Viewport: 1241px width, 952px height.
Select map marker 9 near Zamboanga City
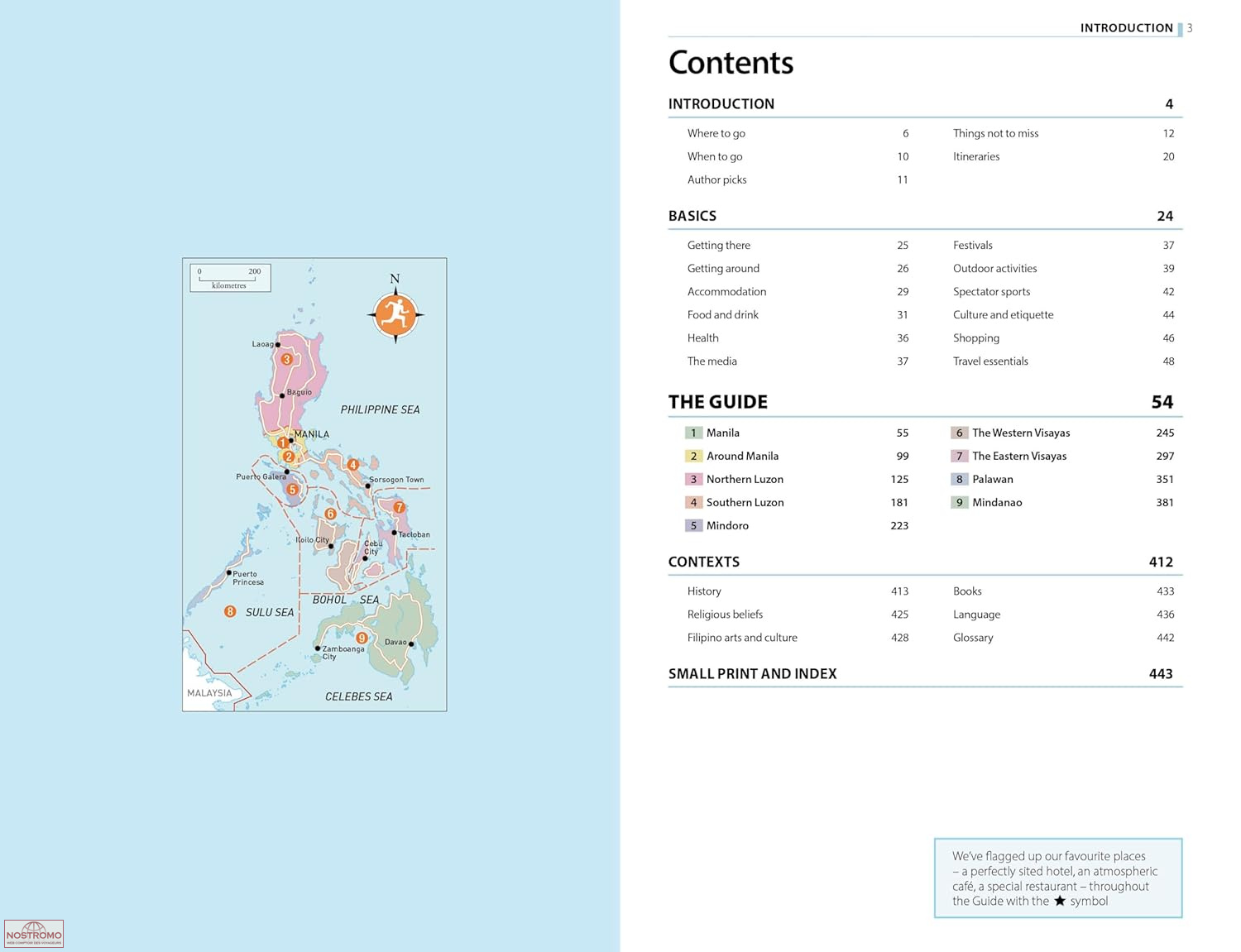pos(362,638)
